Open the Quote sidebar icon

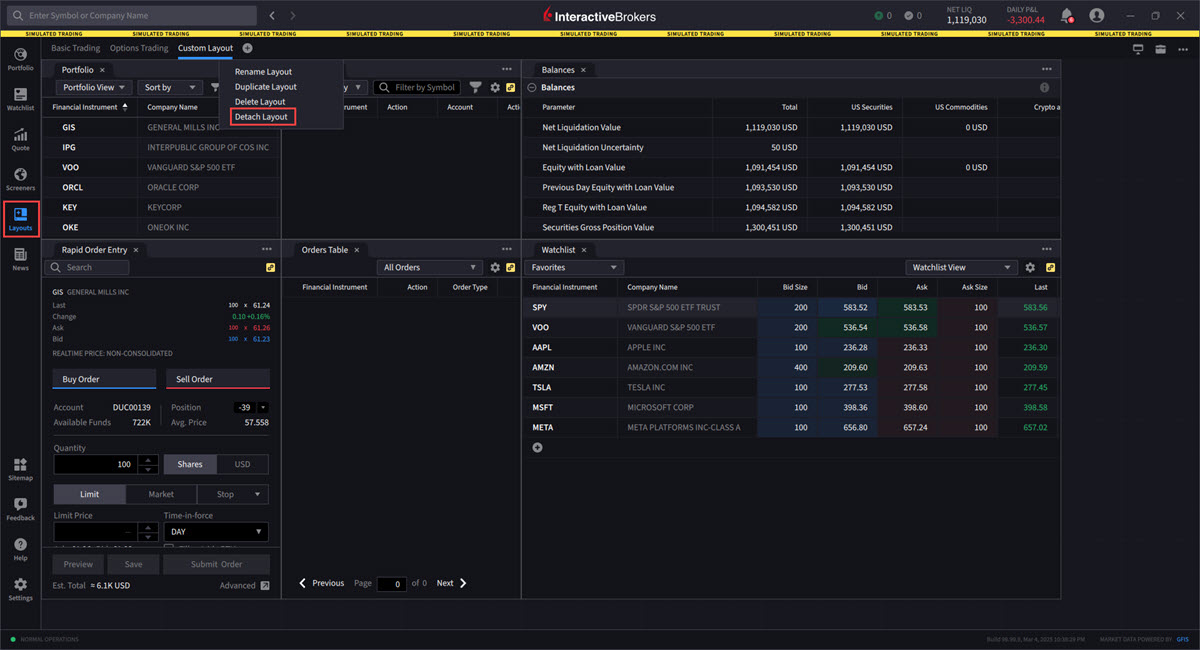pyautogui.click(x=20, y=139)
